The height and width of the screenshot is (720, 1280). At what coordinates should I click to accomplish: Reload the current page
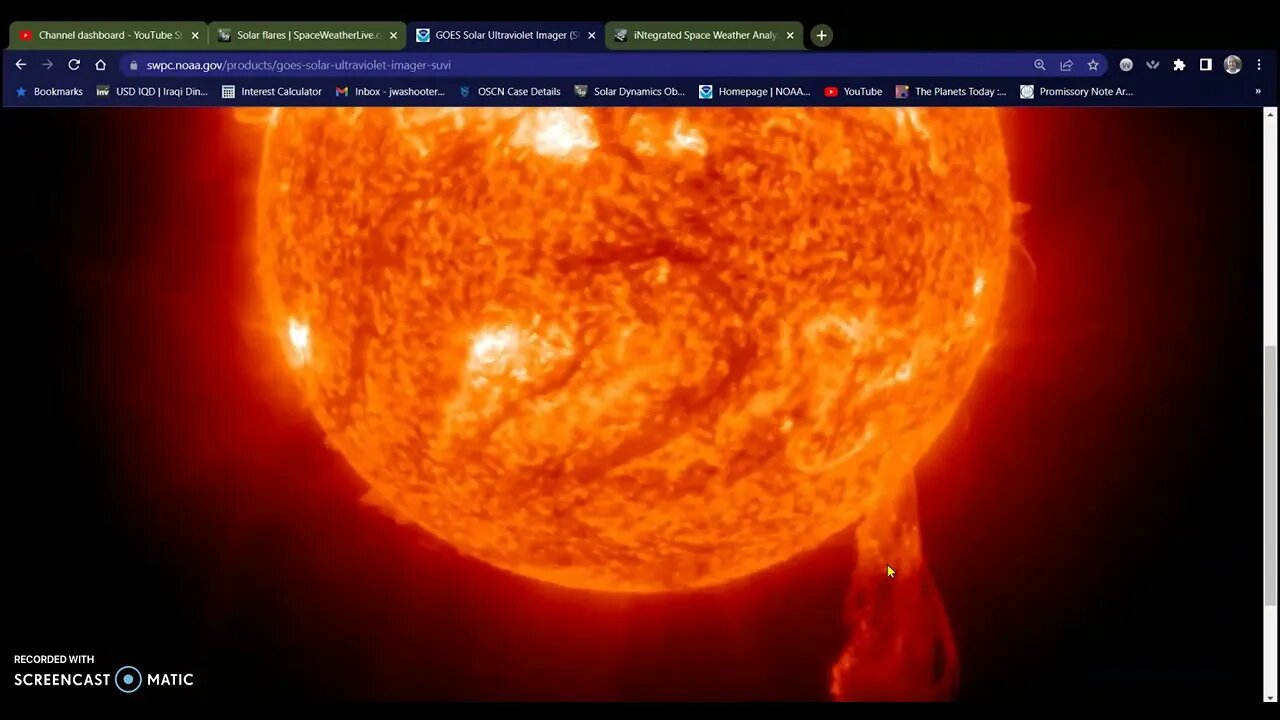pos(74,64)
